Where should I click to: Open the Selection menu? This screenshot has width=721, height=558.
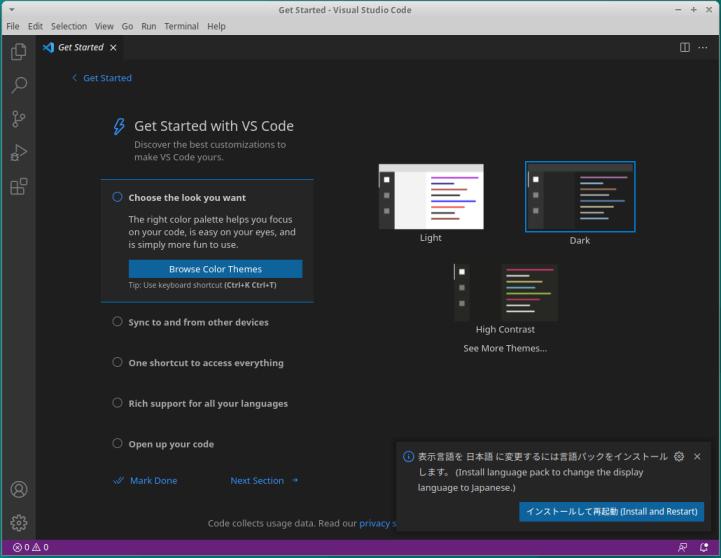(69, 26)
